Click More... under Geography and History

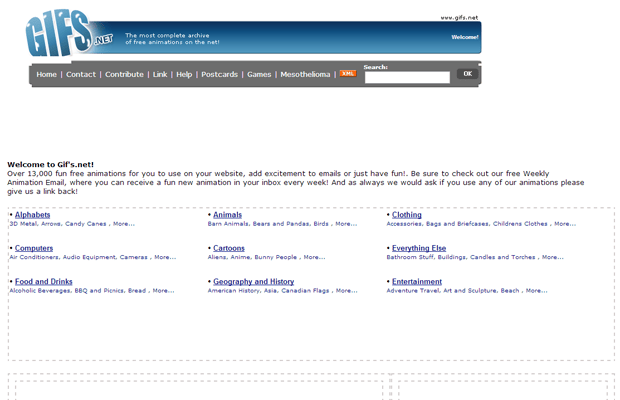click(347, 291)
